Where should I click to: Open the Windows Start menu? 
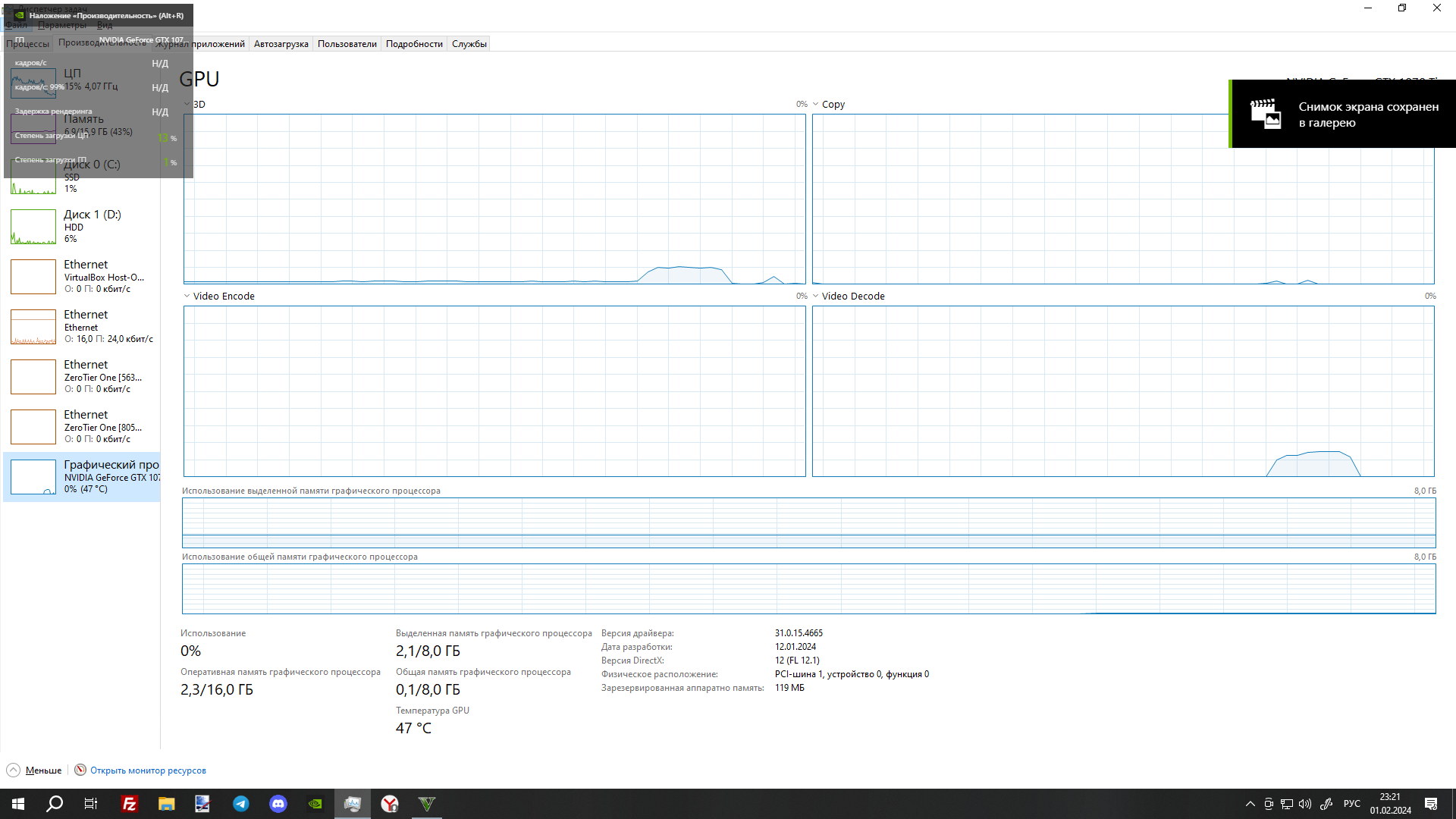click(18, 804)
